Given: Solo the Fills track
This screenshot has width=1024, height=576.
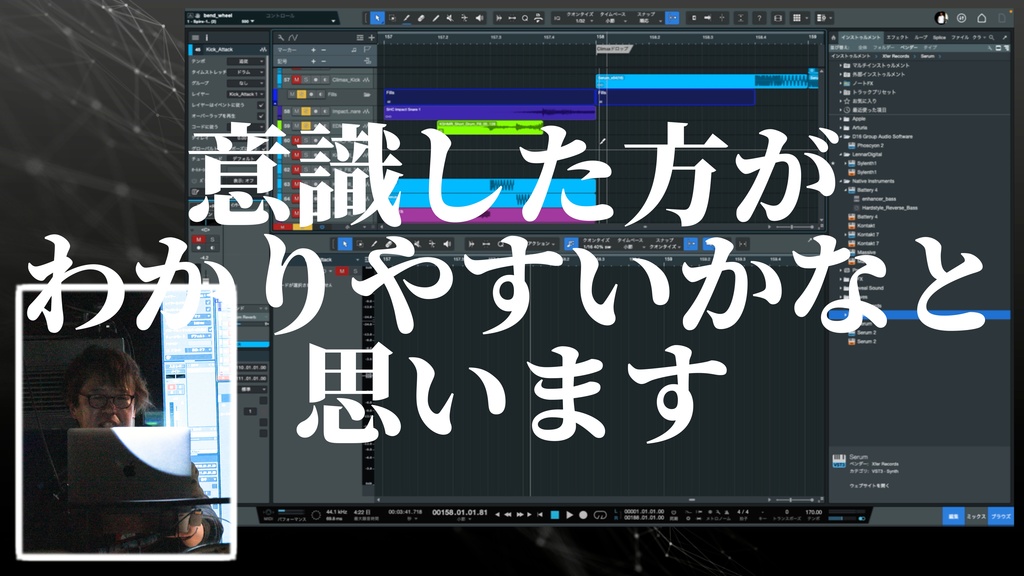Looking at the screenshot, I should coord(303,94).
